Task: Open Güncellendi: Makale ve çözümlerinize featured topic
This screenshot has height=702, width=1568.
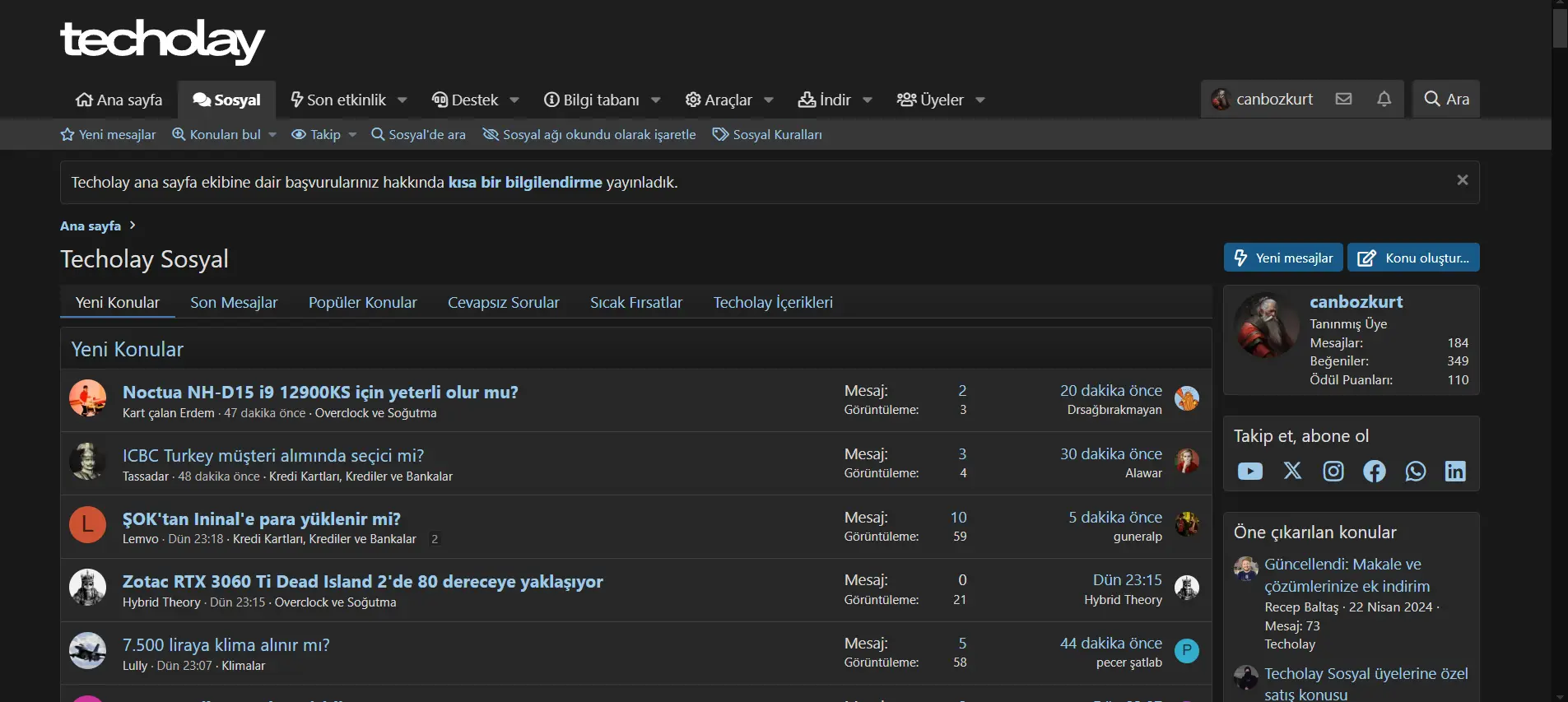Action: 1347,575
